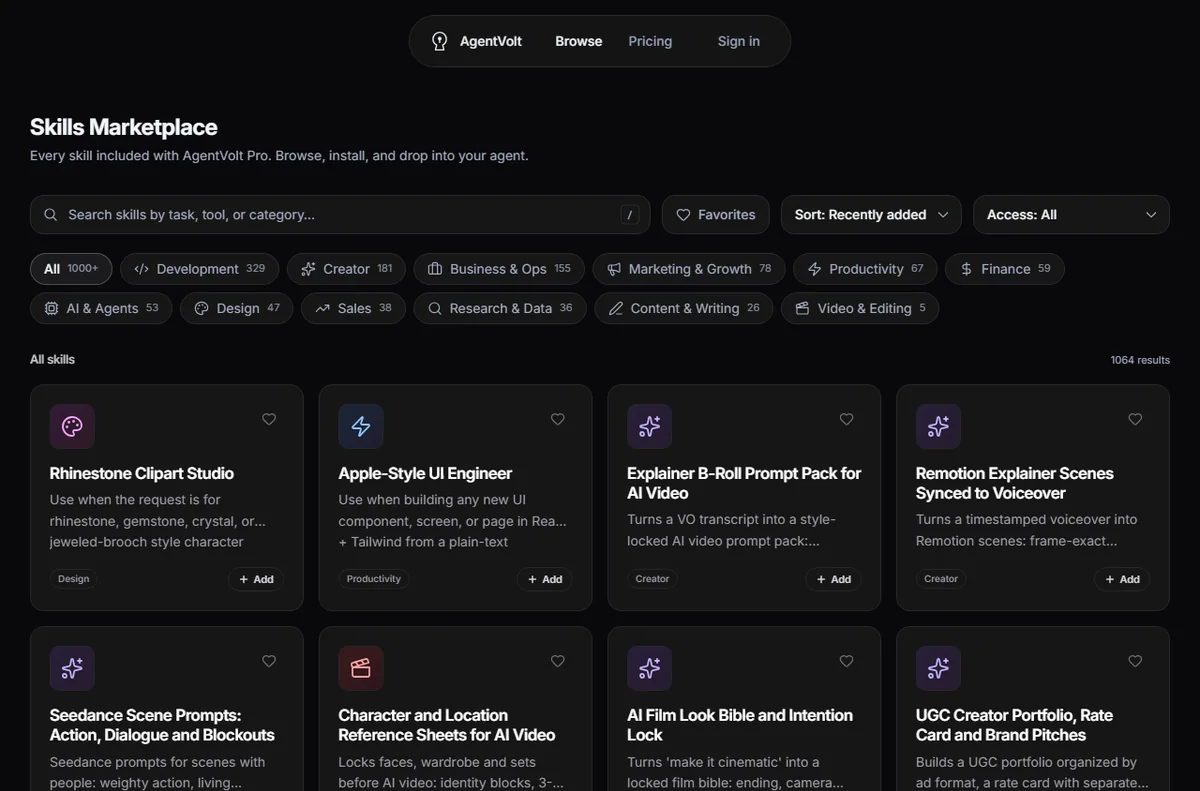The height and width of the screenshot is (791, 1200).
Task: Open the Remotion Explainer Scenes title
Action: point(1015,483)
